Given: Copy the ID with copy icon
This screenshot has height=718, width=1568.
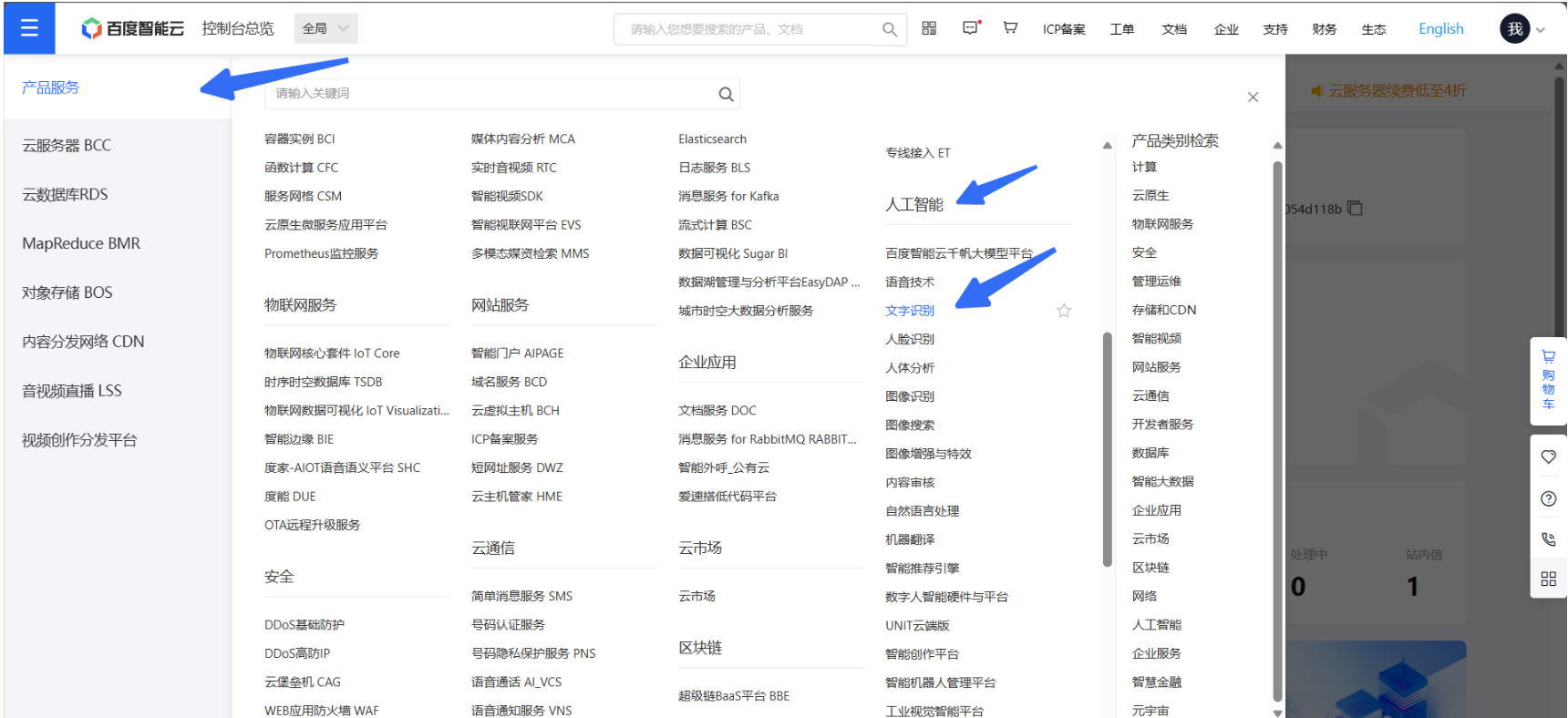Looking at the screenshot, I should [1355, 209].
